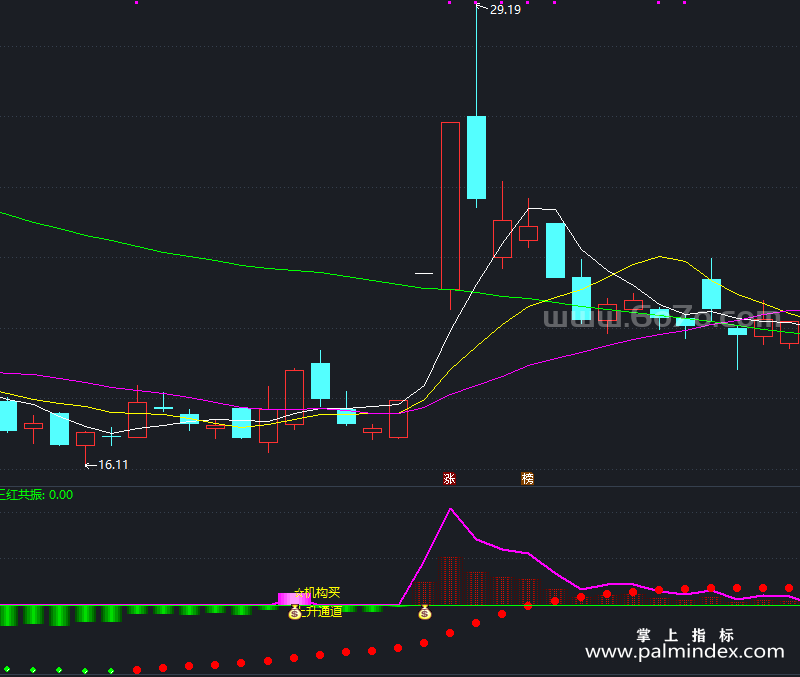Click the 16.11 low price label

(x=113, y=465)
